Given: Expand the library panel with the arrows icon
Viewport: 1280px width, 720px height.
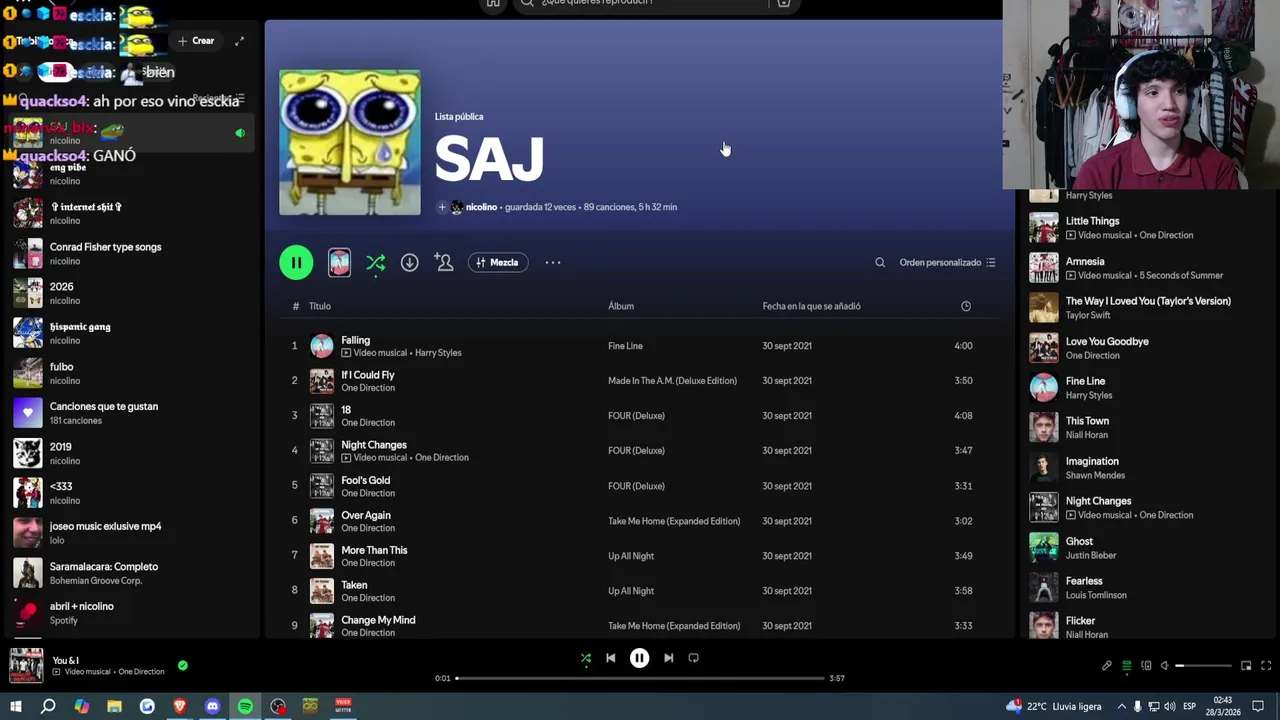Looking at the screenshot, I should [x=239, y=41].
